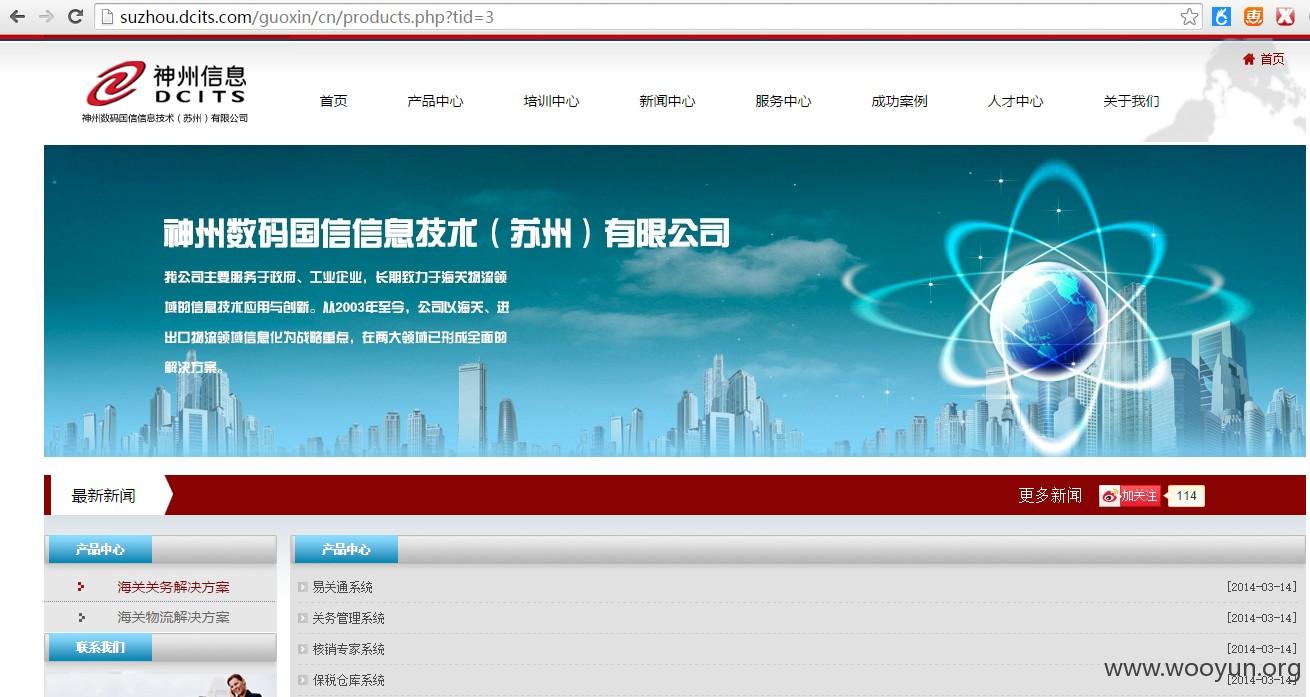Image resolution: width=1310 pixels, height=697 pixels.
Task: Open 培训中心 in the navigation menu
Action: tap(551, 101)
